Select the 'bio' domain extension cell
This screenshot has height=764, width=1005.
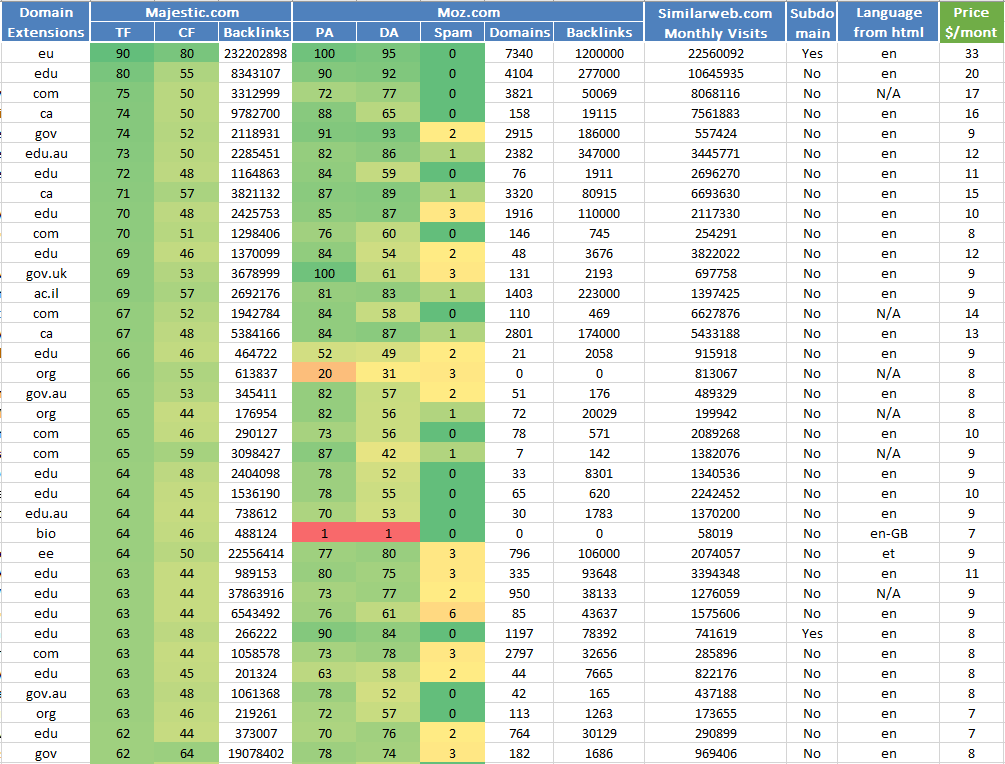pos(46,533)
